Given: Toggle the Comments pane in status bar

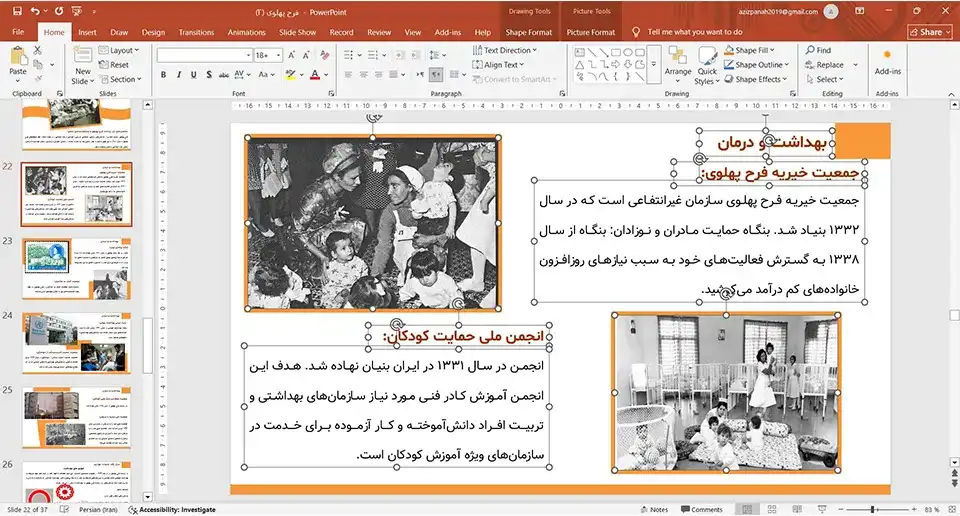Looking at the screenshot, I should (702, 509).
